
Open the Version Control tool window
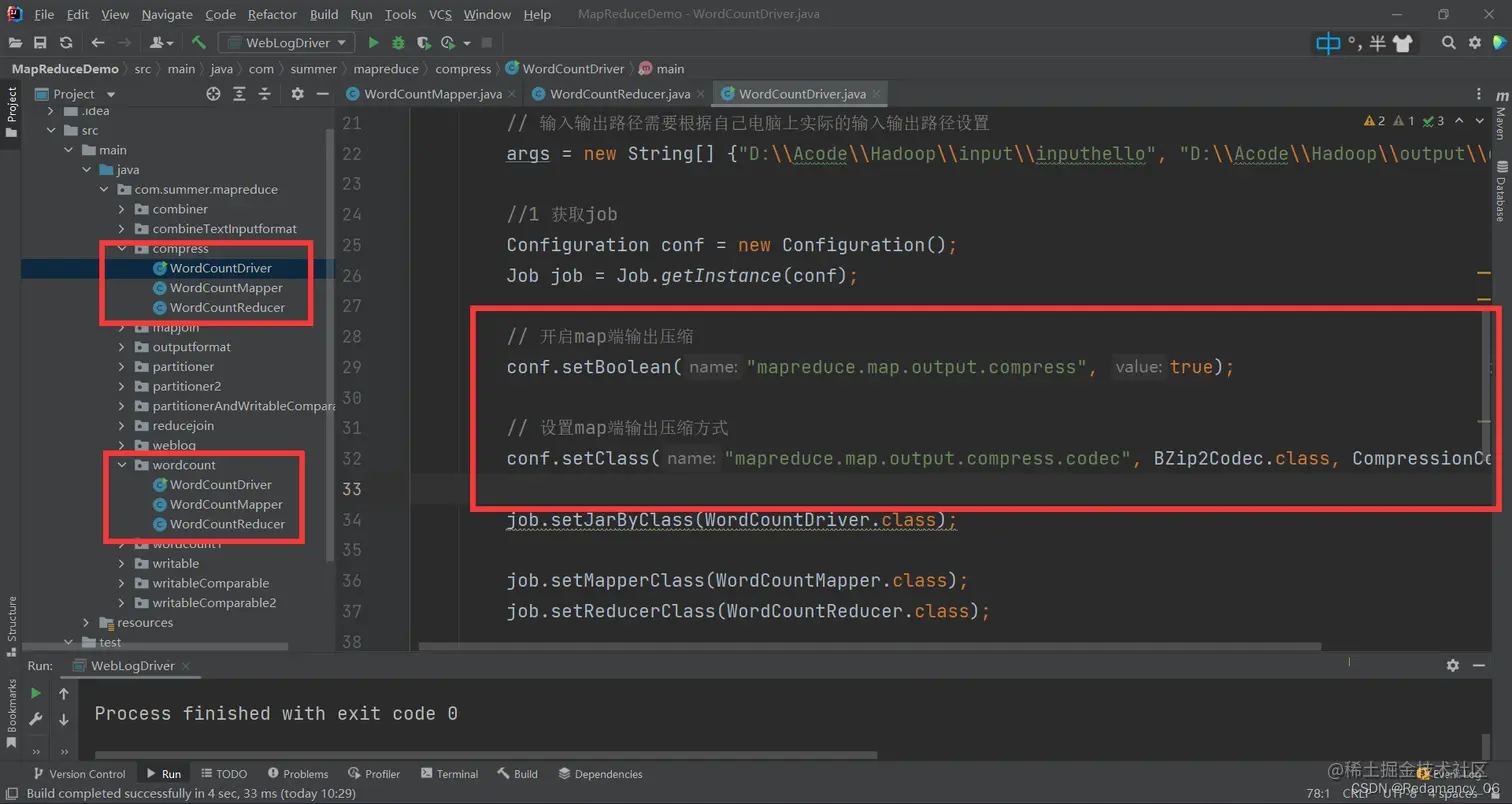coord(79,774)
